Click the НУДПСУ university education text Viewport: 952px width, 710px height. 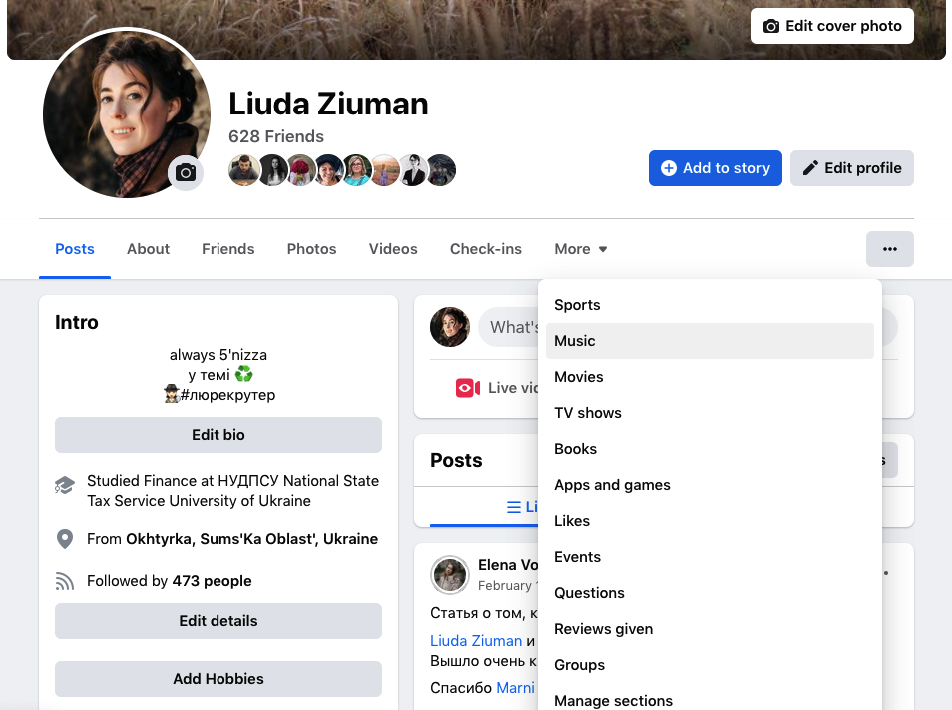point(233,491)
